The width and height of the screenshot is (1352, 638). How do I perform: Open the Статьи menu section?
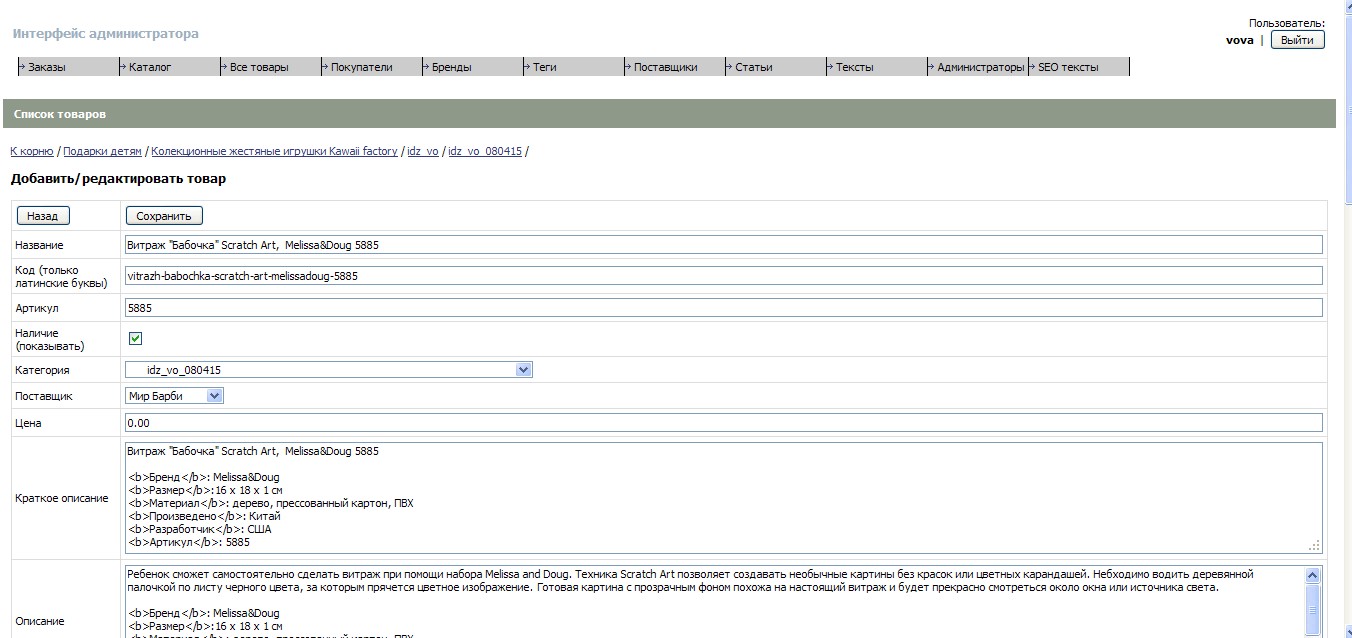[776, 67]
